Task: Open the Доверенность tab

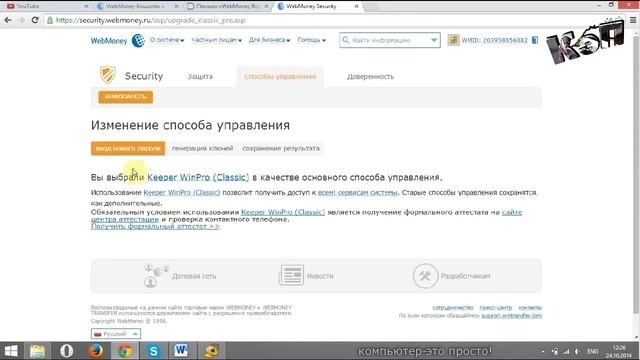Action: click(370, 76)
